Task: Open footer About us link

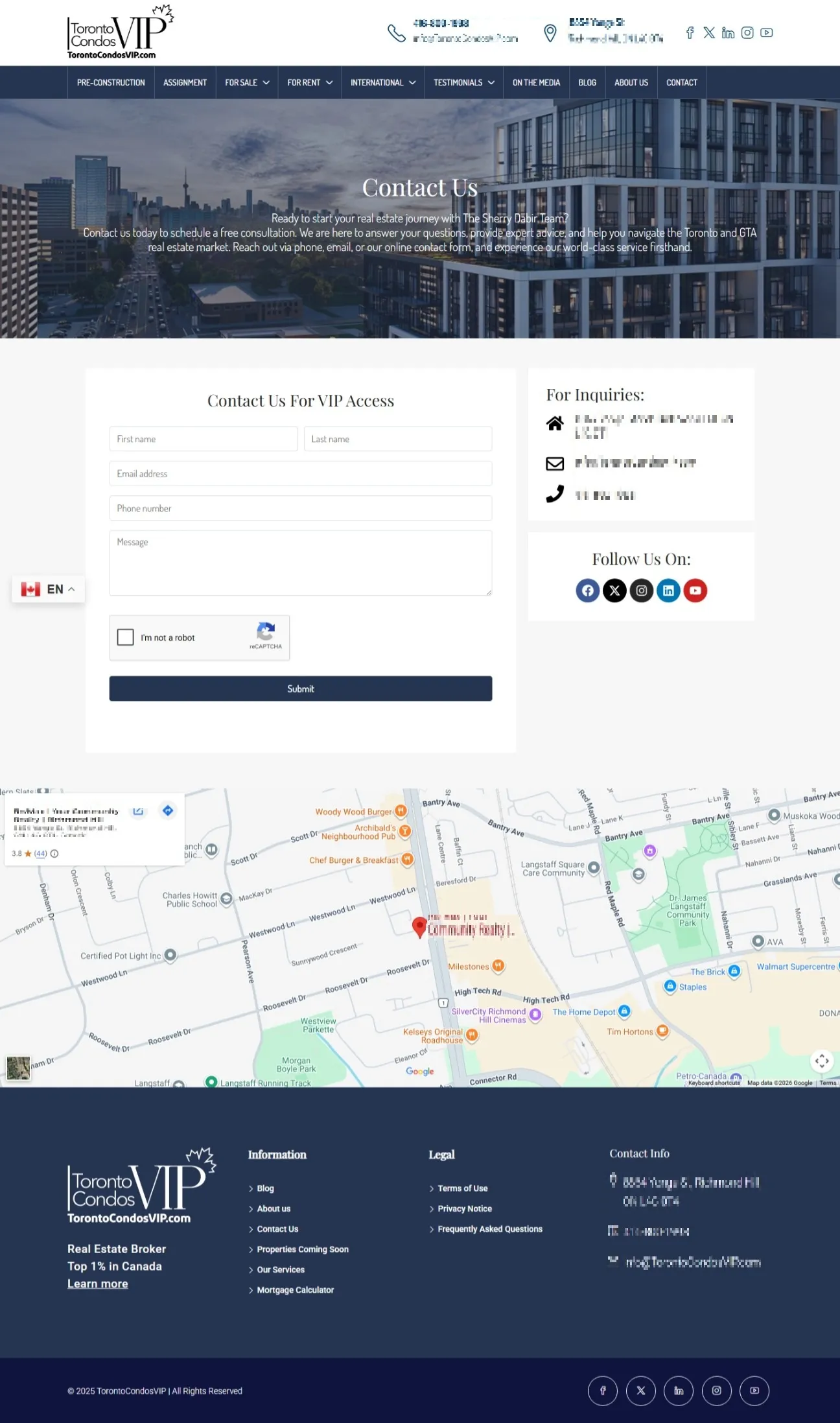Action: (274, 1208)
